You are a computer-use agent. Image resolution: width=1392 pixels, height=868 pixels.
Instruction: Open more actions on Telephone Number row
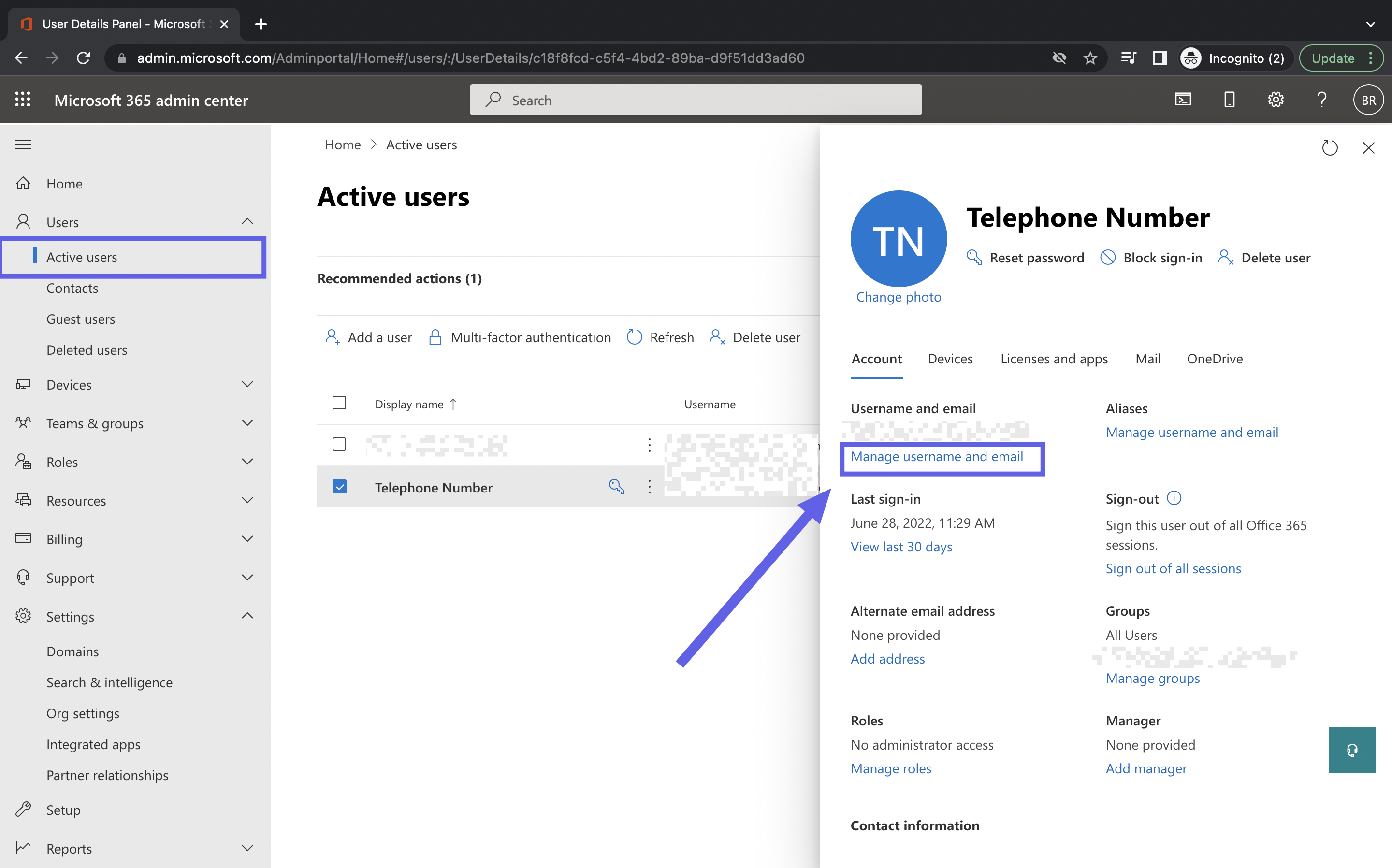[x=649, y=487]
